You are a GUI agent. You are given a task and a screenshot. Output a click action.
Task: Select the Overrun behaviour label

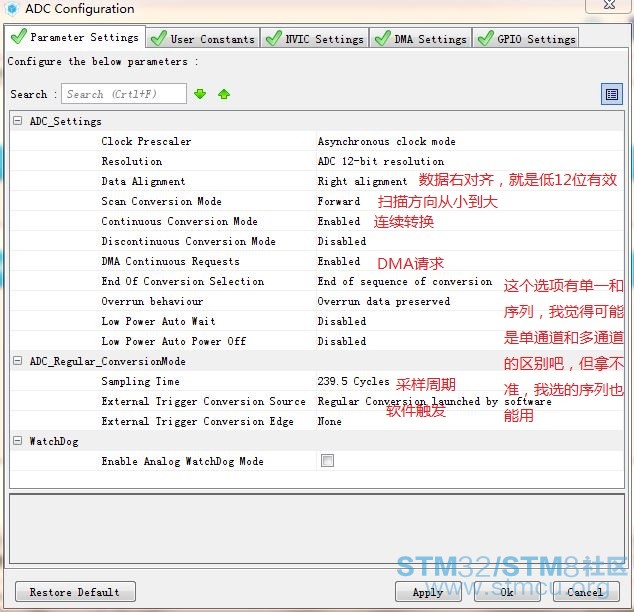(152, 302)
